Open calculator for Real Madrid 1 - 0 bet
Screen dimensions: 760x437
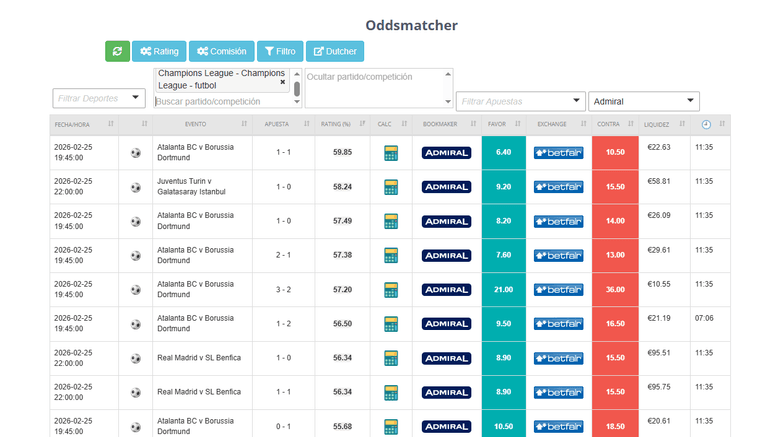[391, 358]
